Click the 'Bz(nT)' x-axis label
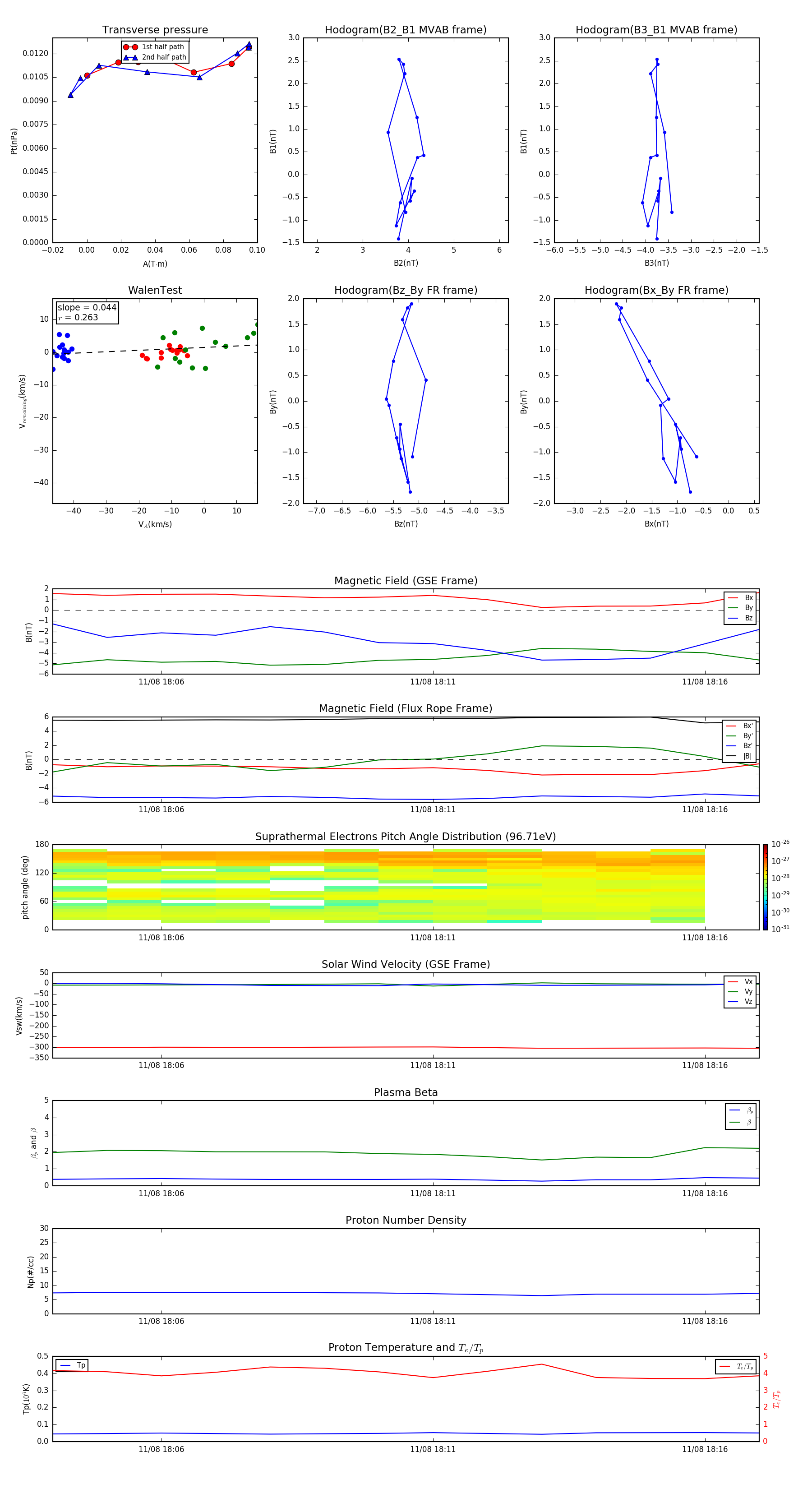The width and height of the screenshot is (812, 1489). (406, 524)
